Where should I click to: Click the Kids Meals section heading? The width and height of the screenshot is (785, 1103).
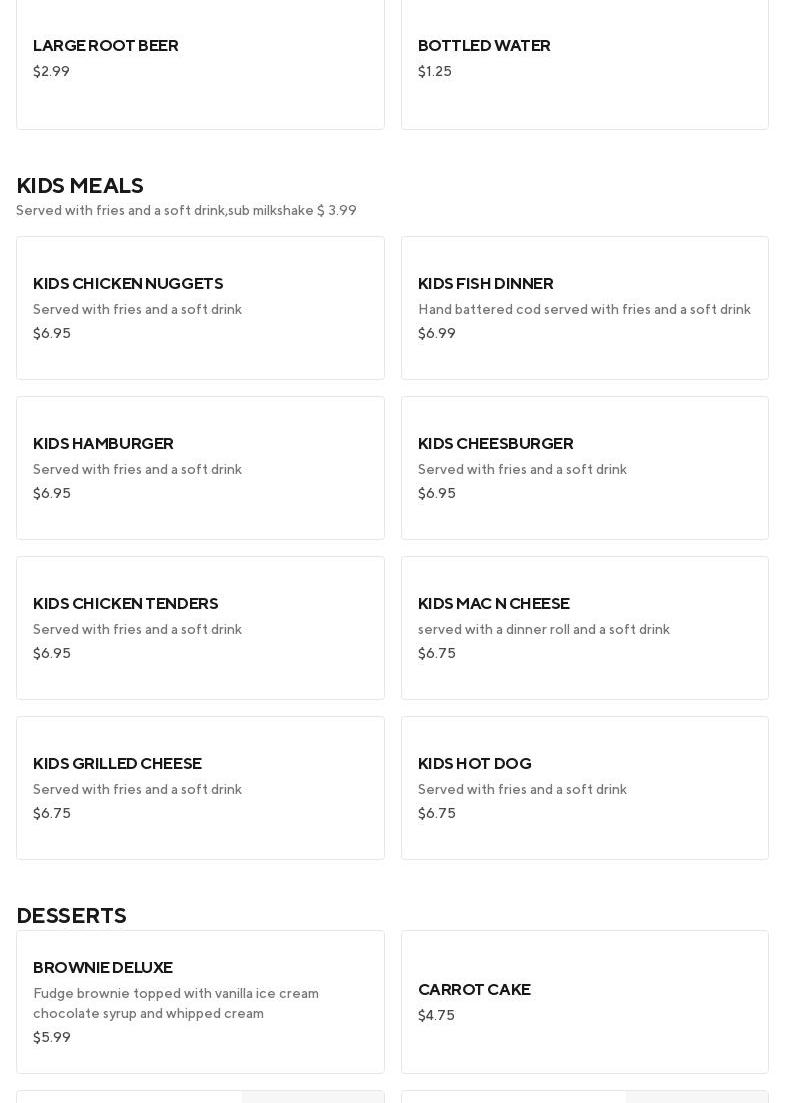[x=80, y=186]
